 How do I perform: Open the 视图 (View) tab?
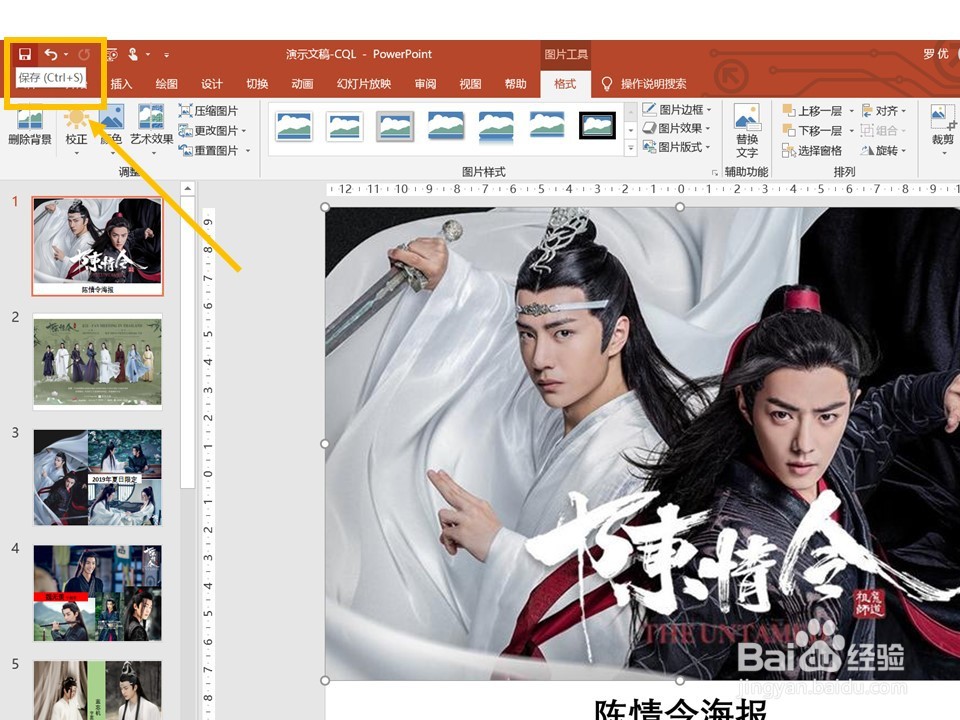pyautogui.click(x=470, y=84)
